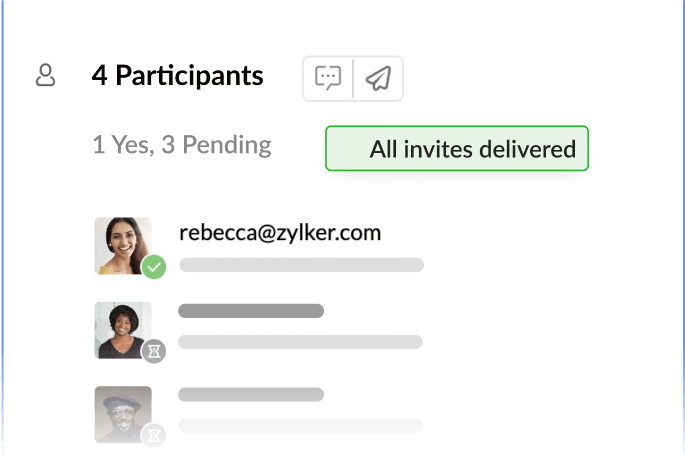
Task: Click the "All invites delivered" badge
Action: click(457, 149)
